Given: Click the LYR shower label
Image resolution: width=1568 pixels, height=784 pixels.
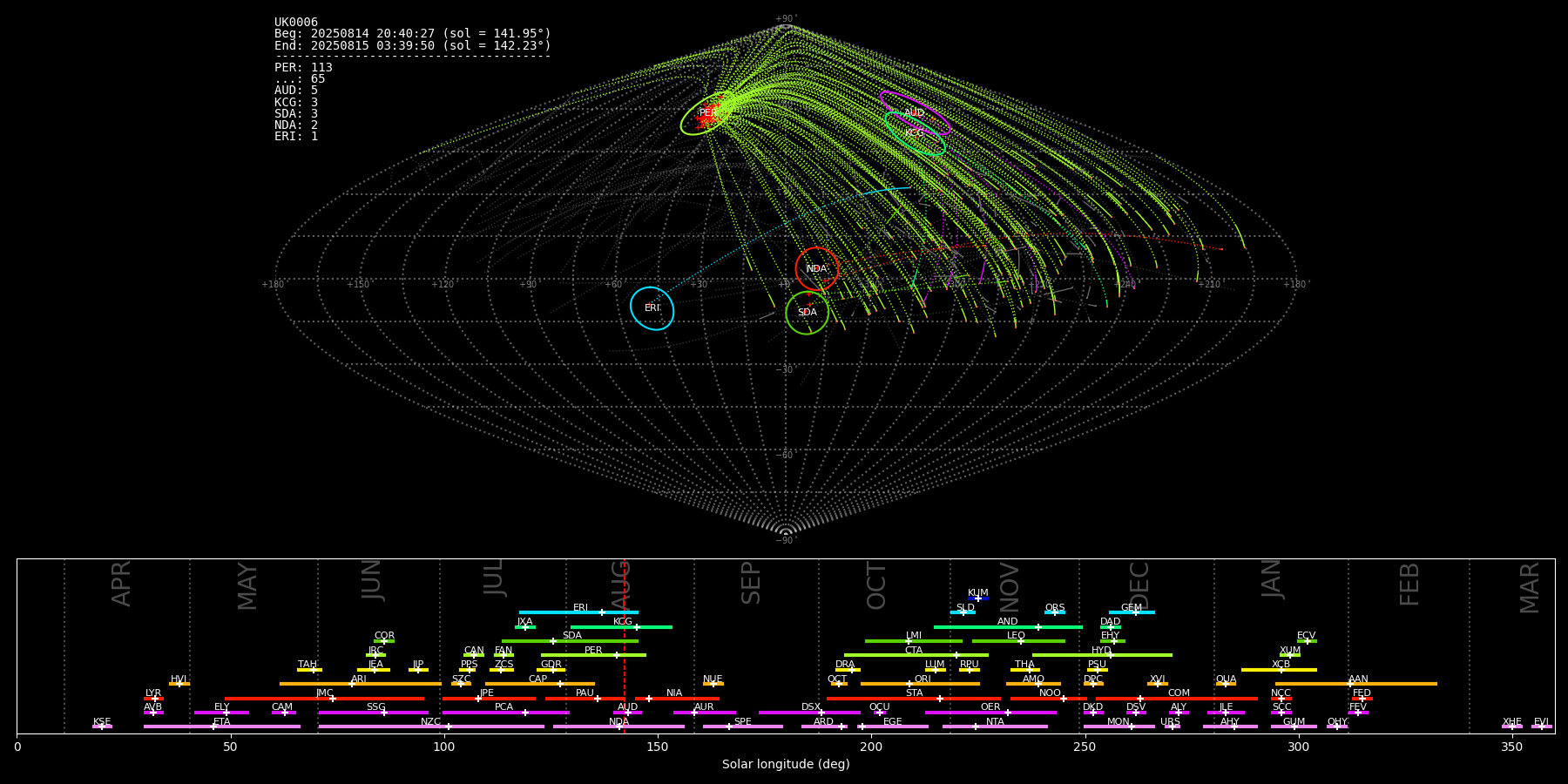Looking at the screenshot, I should pyautogui.click(x=153, y=693).
